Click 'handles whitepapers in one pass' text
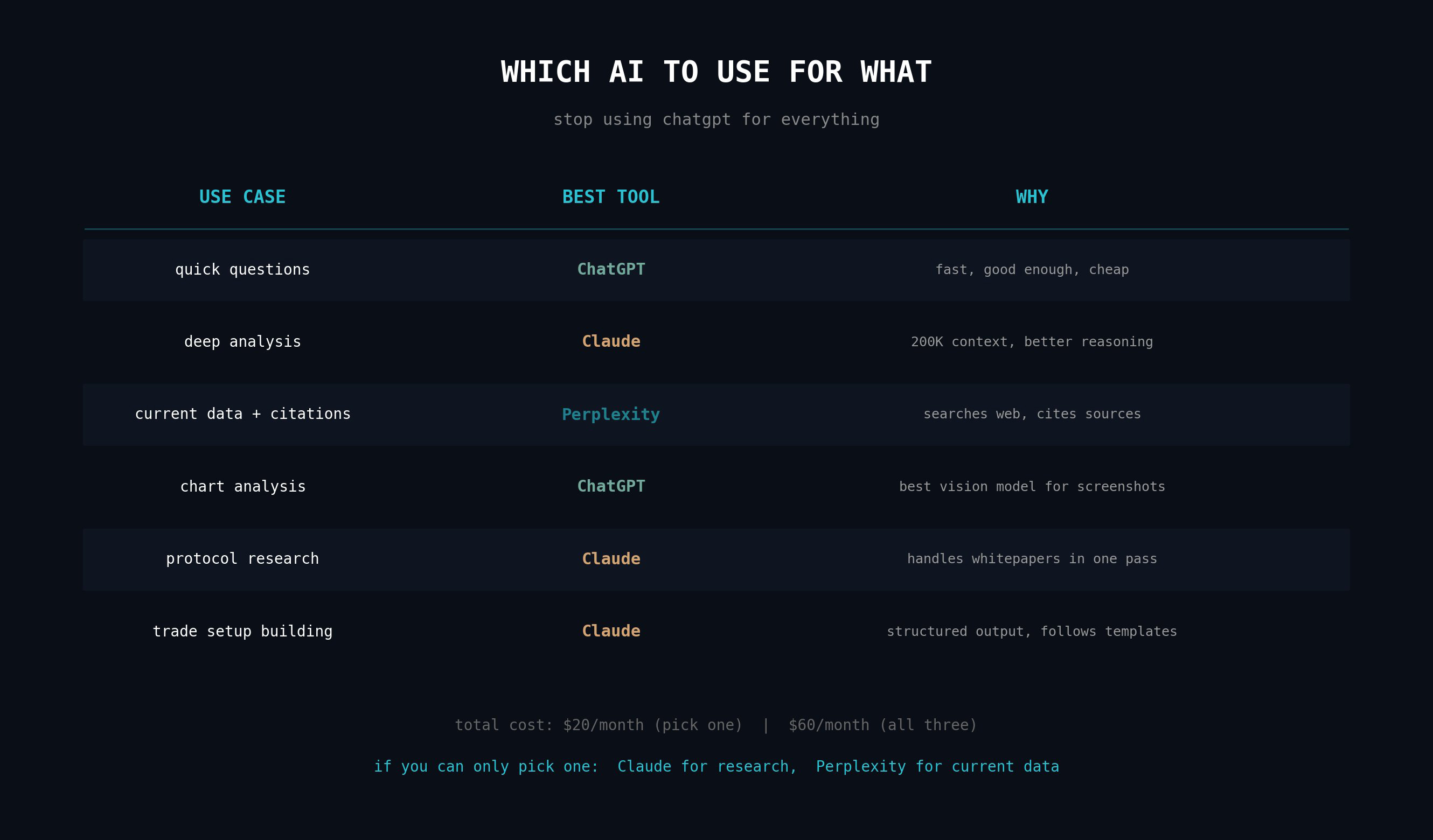This screenshot has width=1433, height=840. point(1032,559)
